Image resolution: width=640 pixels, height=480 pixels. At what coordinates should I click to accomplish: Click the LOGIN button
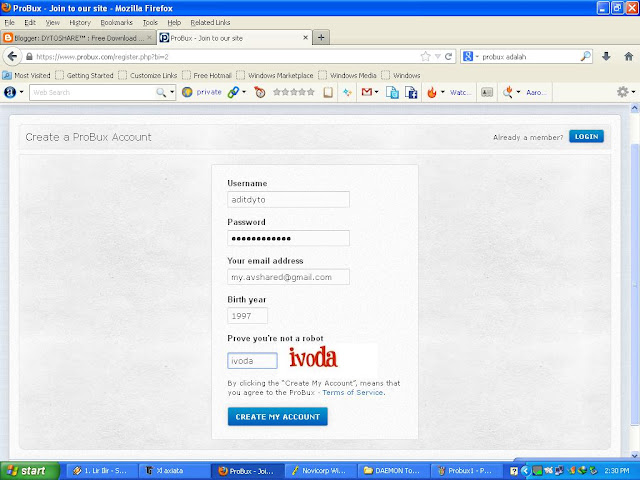586,136
